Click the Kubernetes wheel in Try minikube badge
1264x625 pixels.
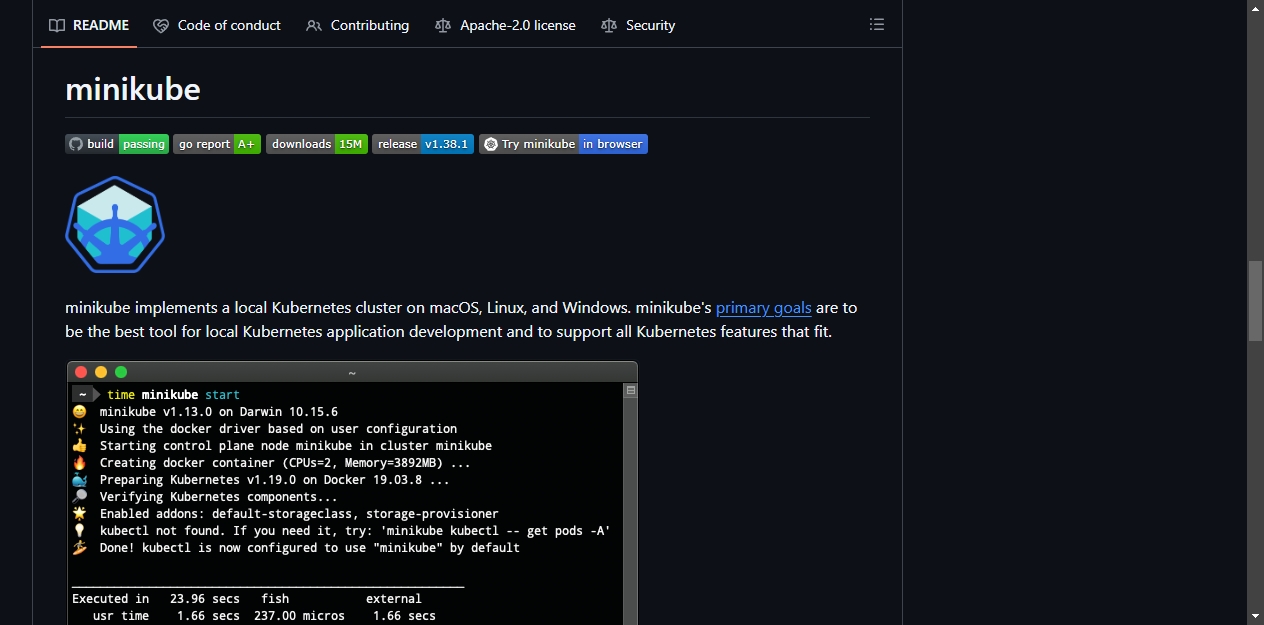(x=490, y=144)
